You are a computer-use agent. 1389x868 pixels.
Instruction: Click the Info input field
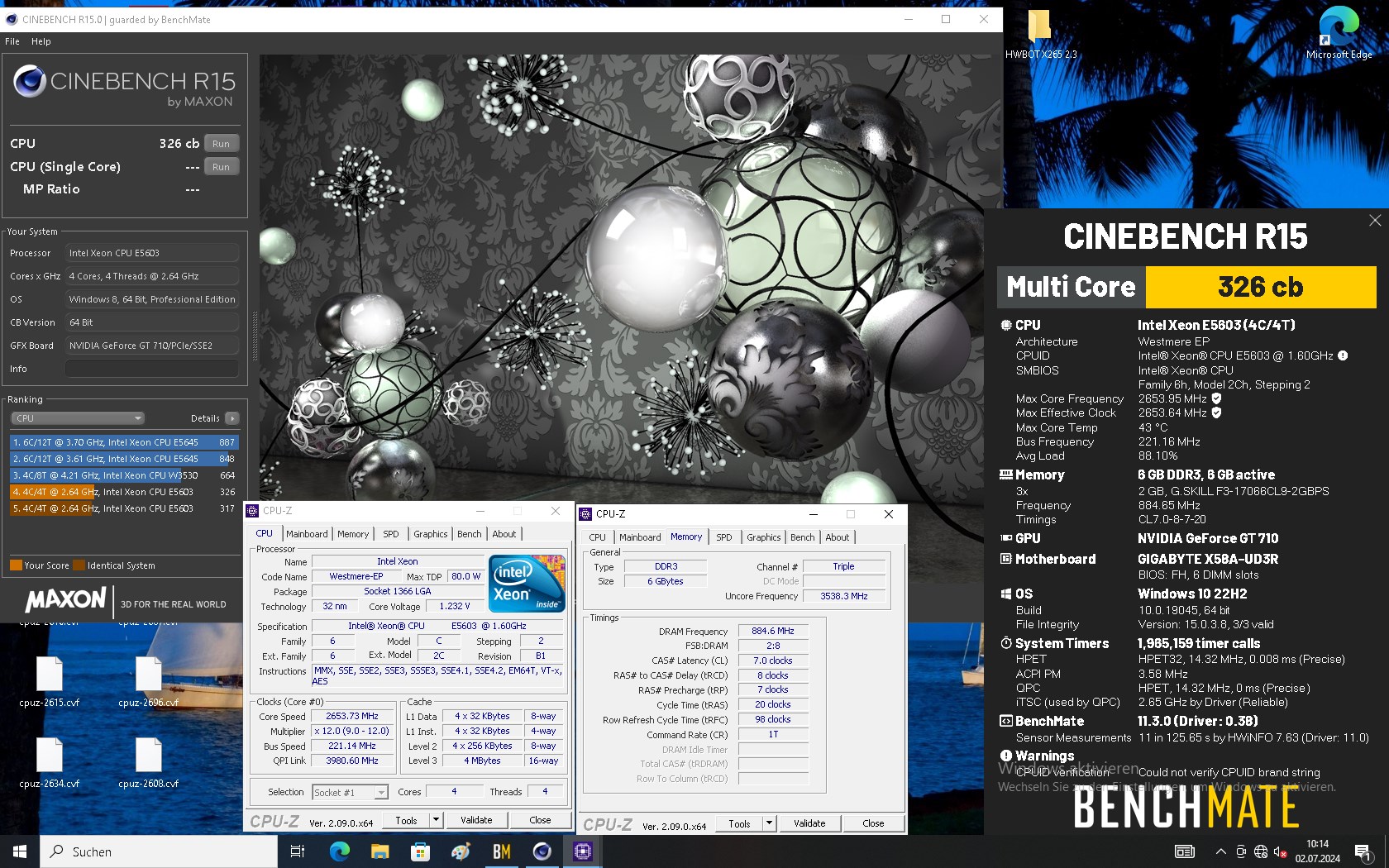pos(152,369)
